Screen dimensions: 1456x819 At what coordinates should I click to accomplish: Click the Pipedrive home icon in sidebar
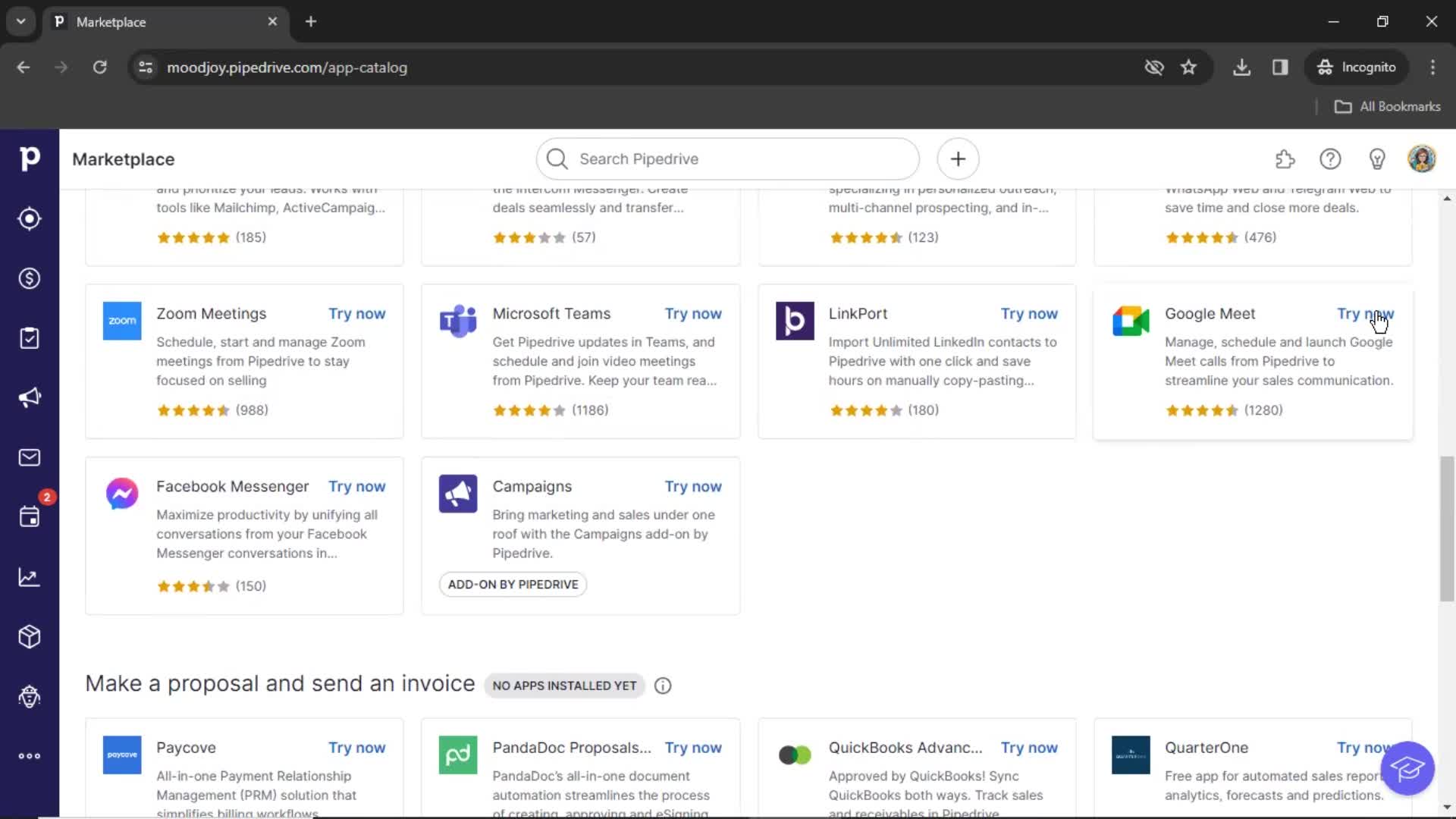30,159
